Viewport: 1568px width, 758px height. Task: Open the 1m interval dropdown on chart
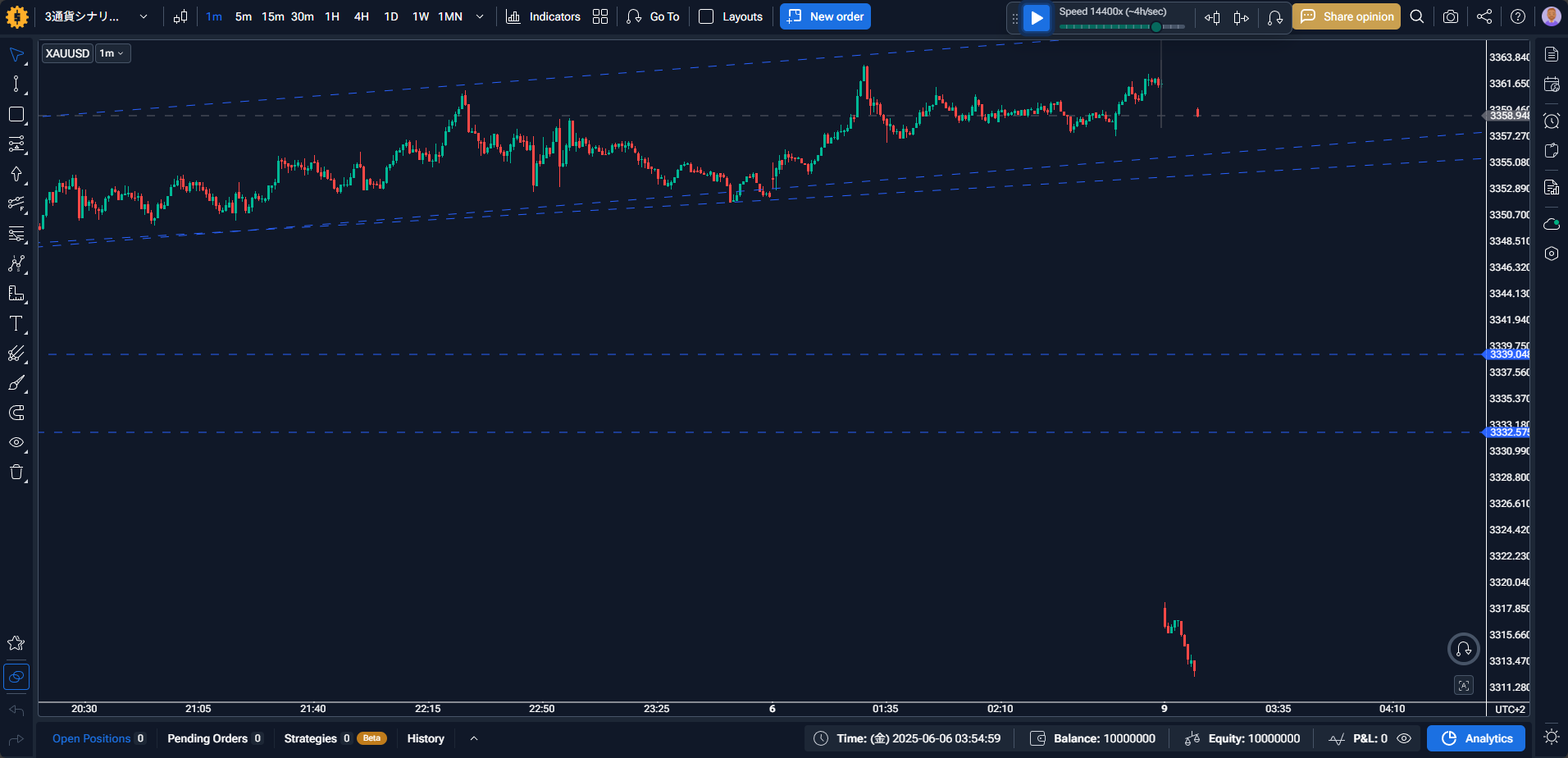click(x=112, y=53)
